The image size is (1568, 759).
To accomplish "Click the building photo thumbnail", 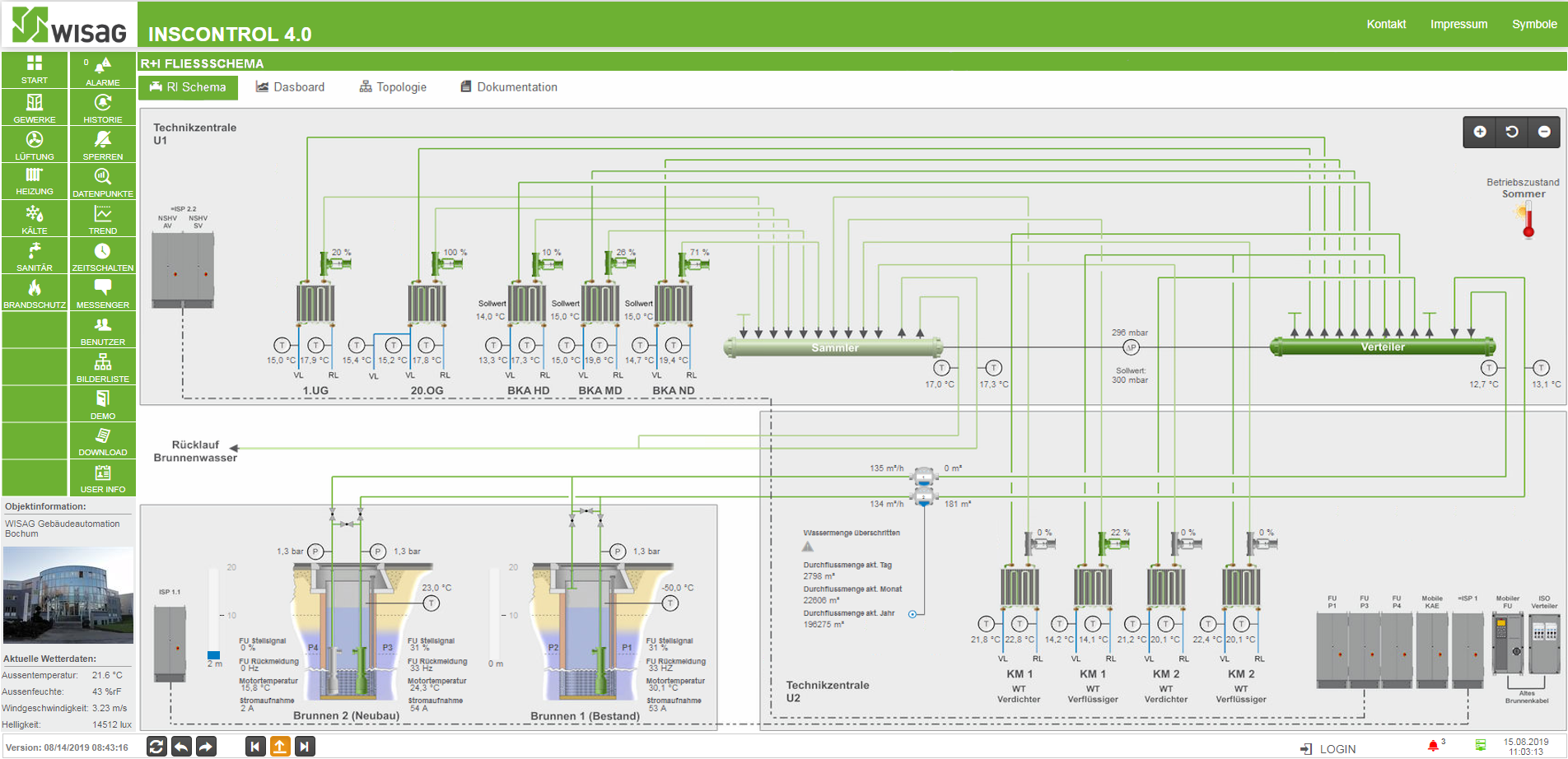I will point(68,595).
